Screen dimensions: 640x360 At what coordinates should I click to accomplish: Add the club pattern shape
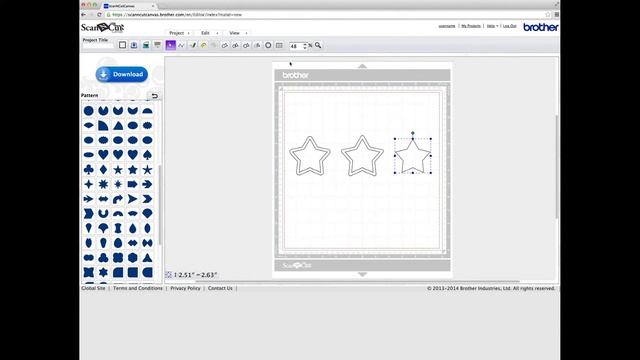click(89, 169)
